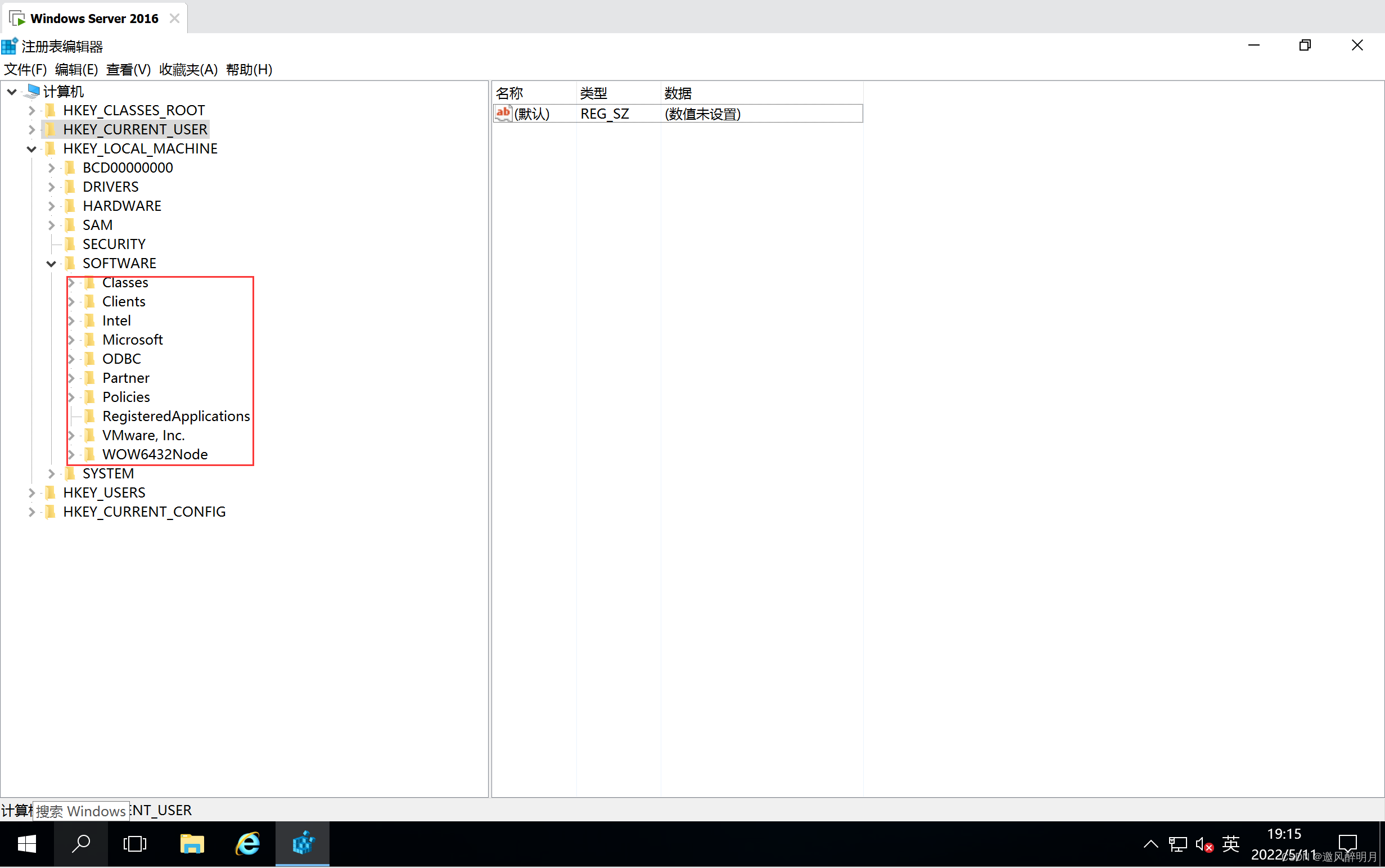
Task: Expand HKEY_CLASSES_ROOT
Action: (x=31, y=110)
